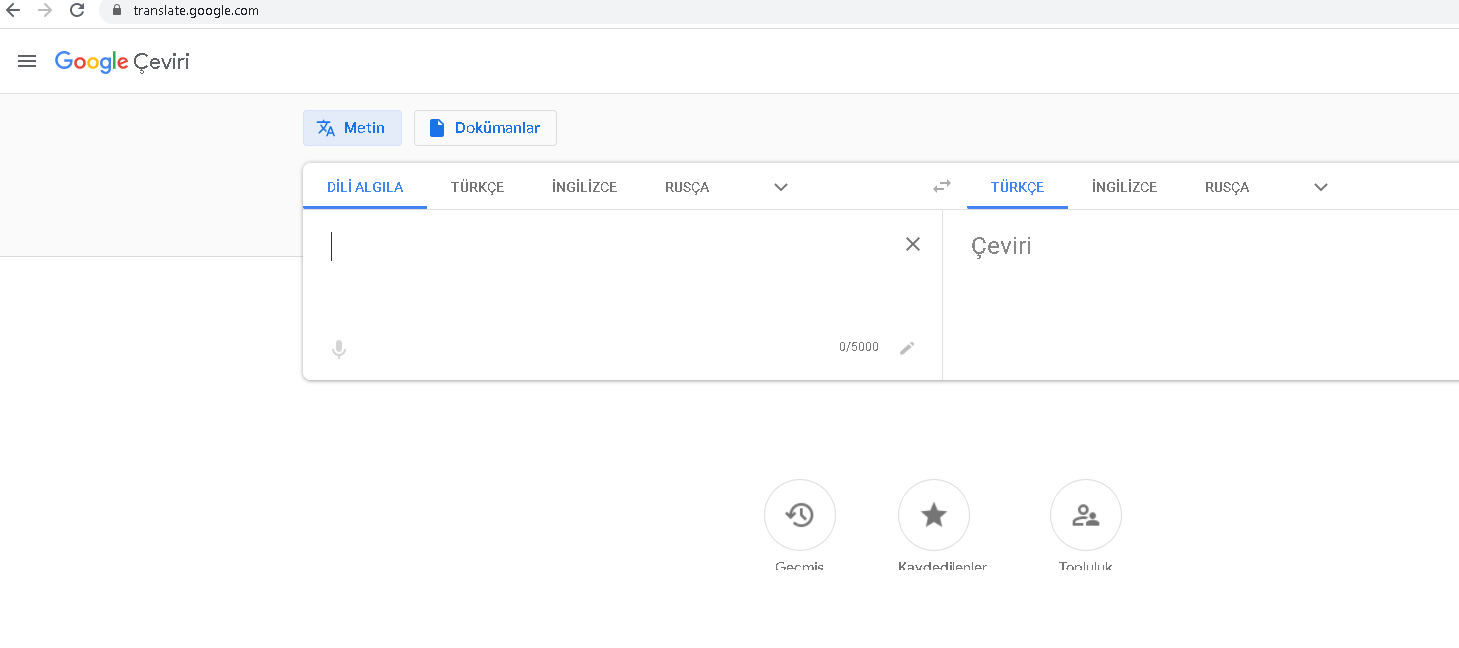
Task: Open the hamburger main menu
Action: (x=27, y=61)
